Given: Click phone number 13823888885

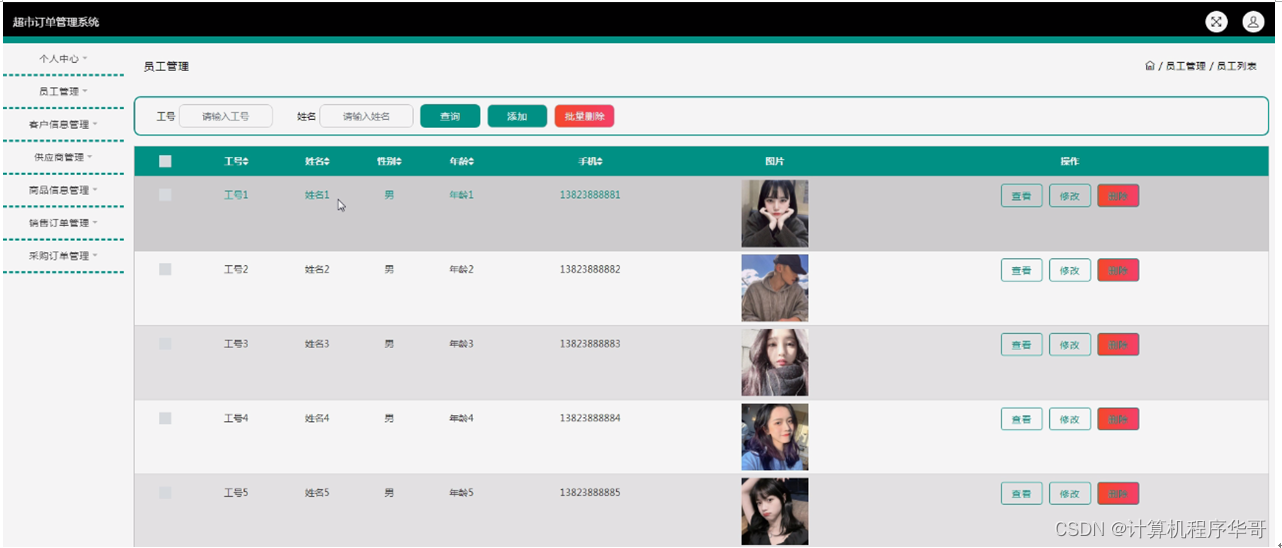Looking at the screenshot, I should 590,493.
